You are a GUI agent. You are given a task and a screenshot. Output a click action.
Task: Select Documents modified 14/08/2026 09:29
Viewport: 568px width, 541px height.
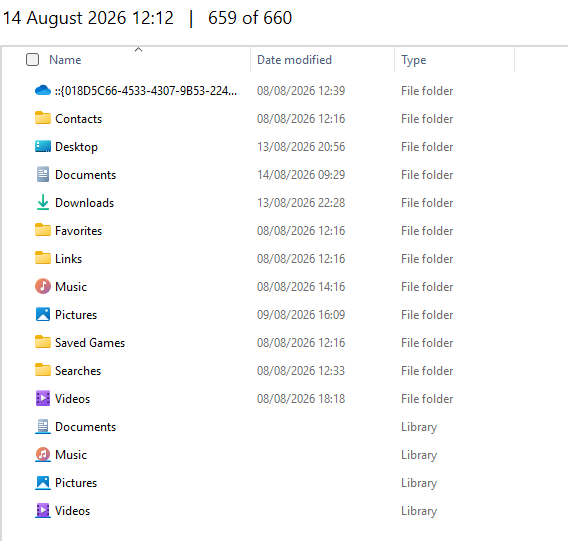coord(85,175)
